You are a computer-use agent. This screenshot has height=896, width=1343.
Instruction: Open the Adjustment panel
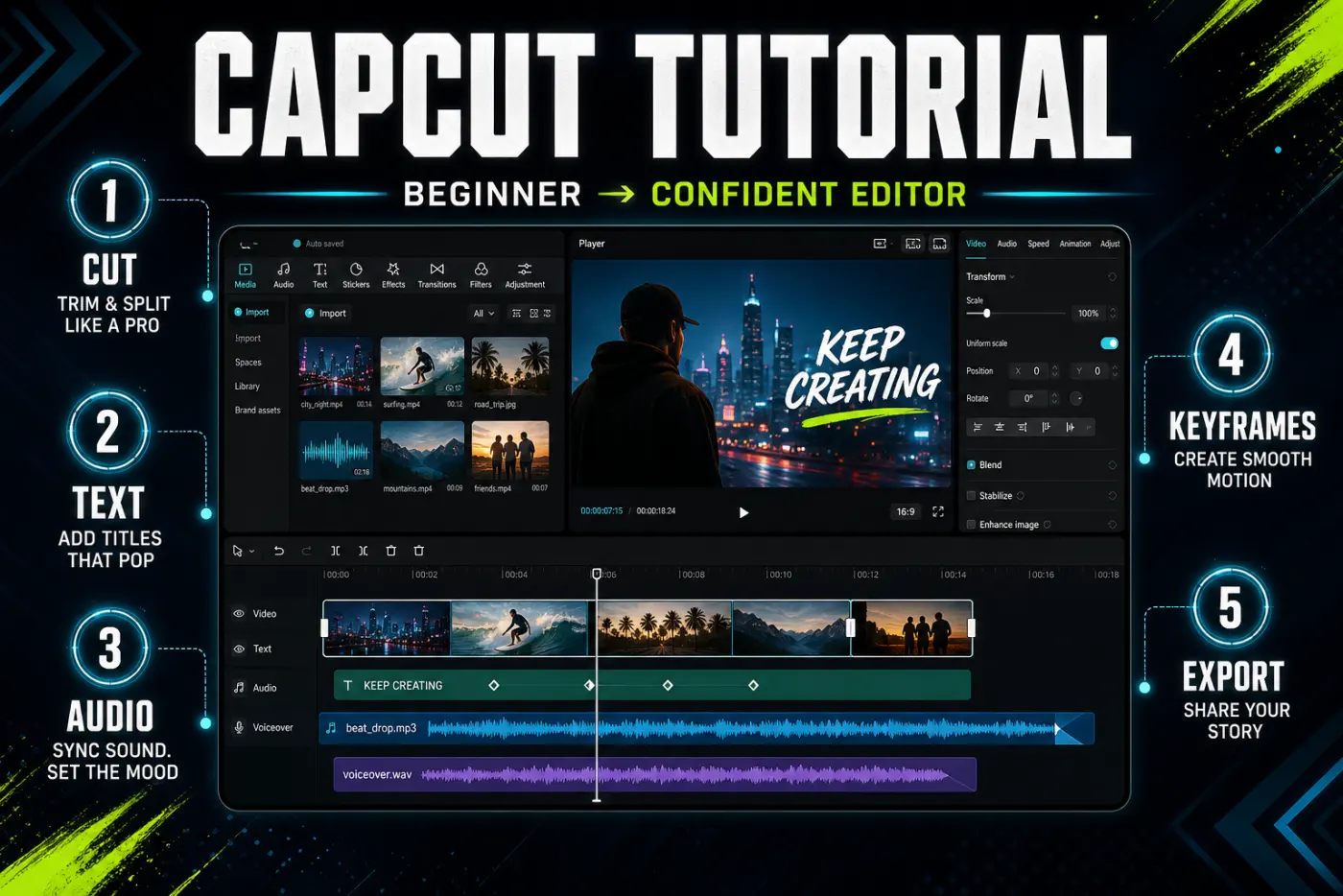pyautogui.click(x=525, y=275)
